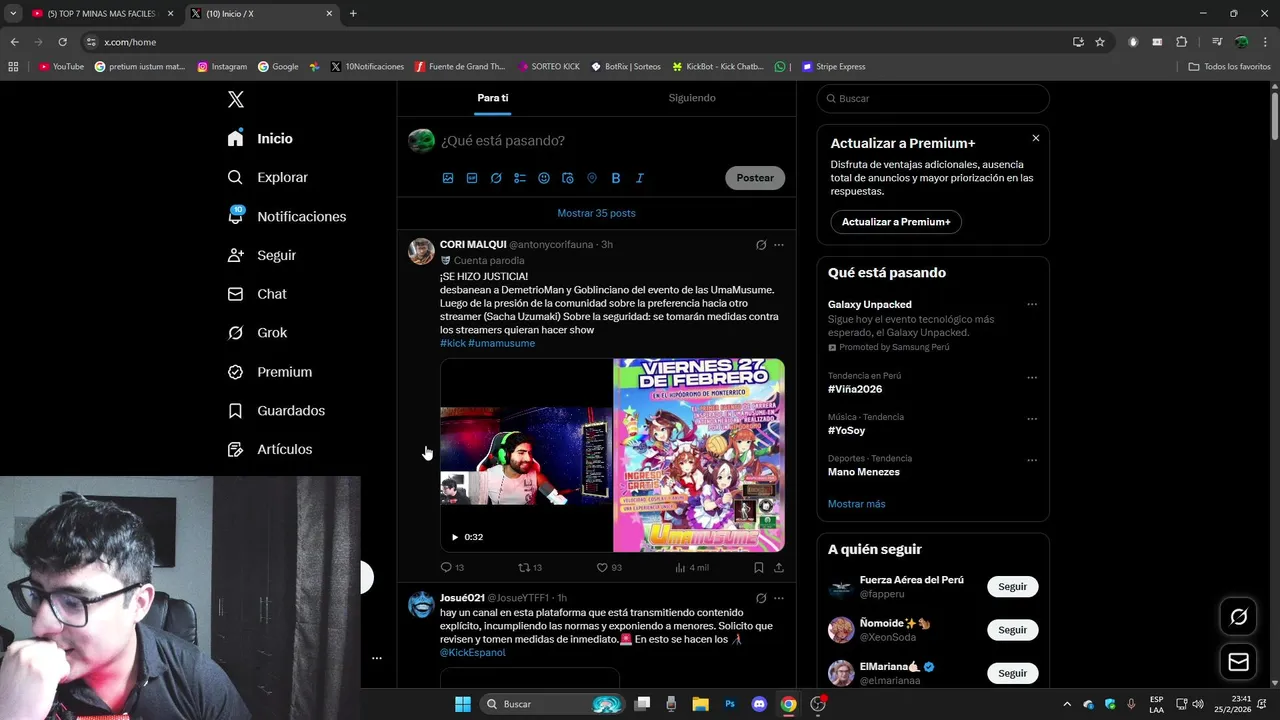Switch to the Para ti tab
Screen dimensions: 1280x720
click(493, 98)
